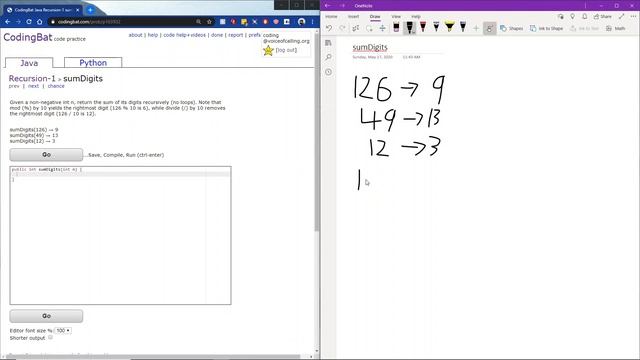Open the chance problem link

[56, 86]
